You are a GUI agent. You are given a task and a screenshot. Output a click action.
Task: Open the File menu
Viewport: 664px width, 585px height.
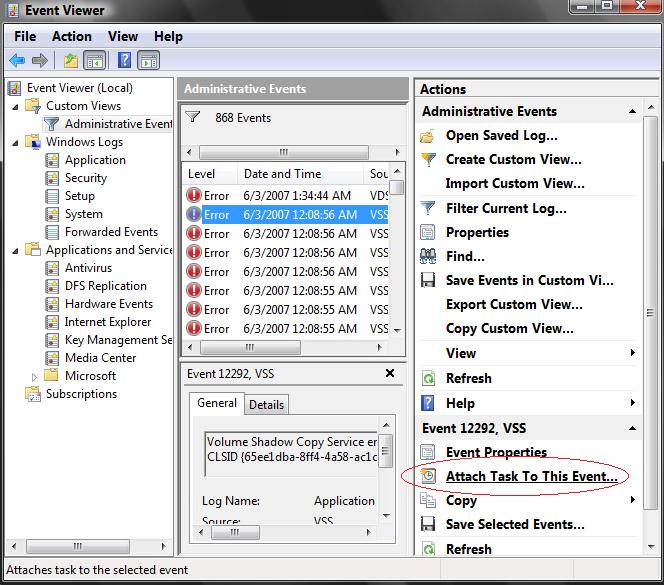[25, 36]
